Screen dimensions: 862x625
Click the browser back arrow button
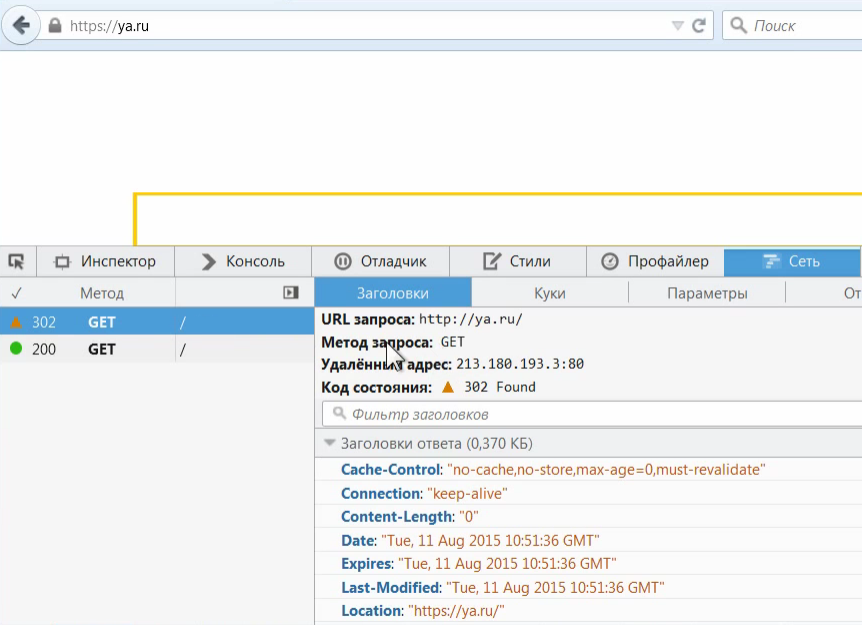[21, 25]
